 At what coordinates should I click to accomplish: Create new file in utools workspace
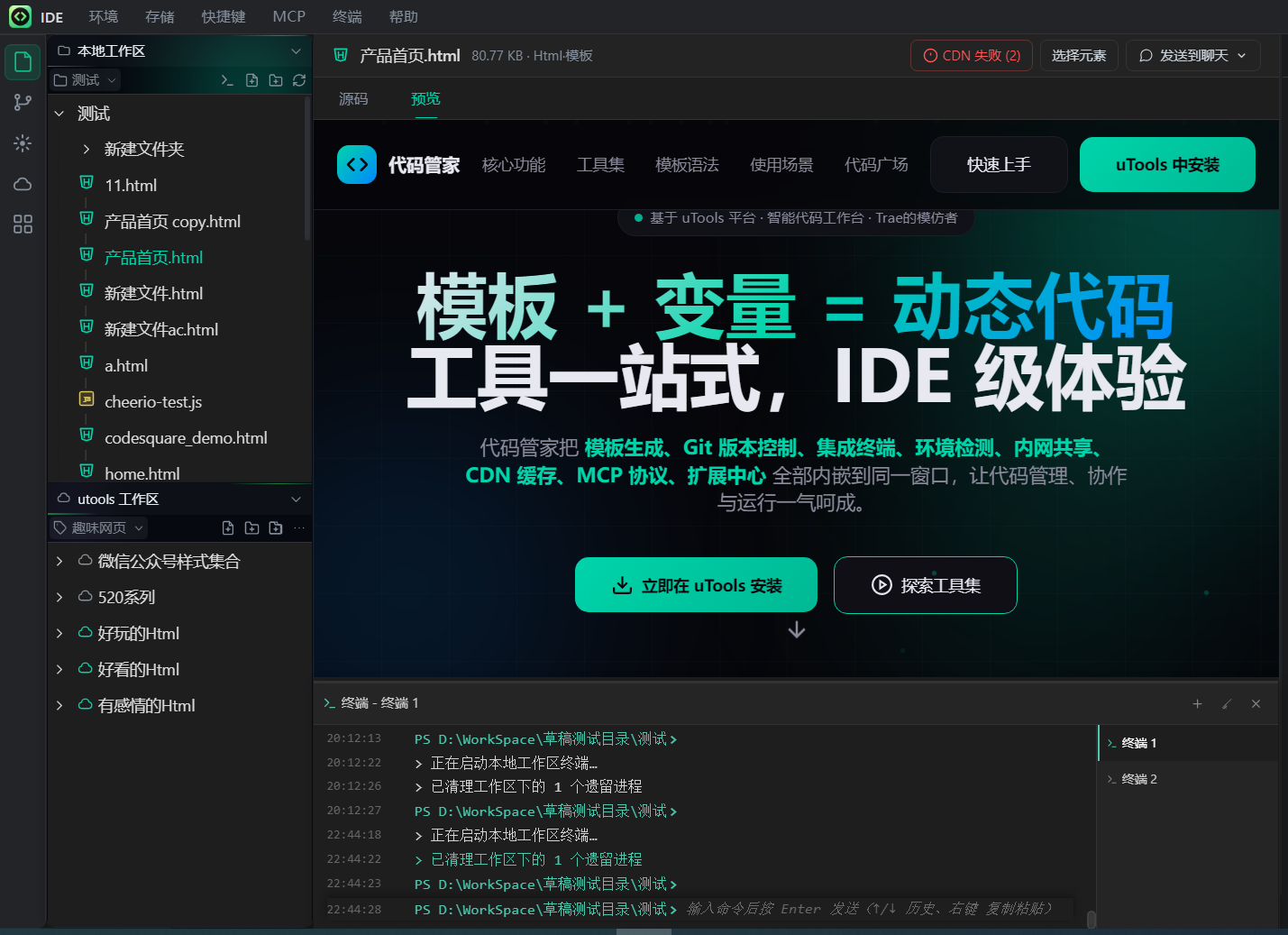[228, 527]
